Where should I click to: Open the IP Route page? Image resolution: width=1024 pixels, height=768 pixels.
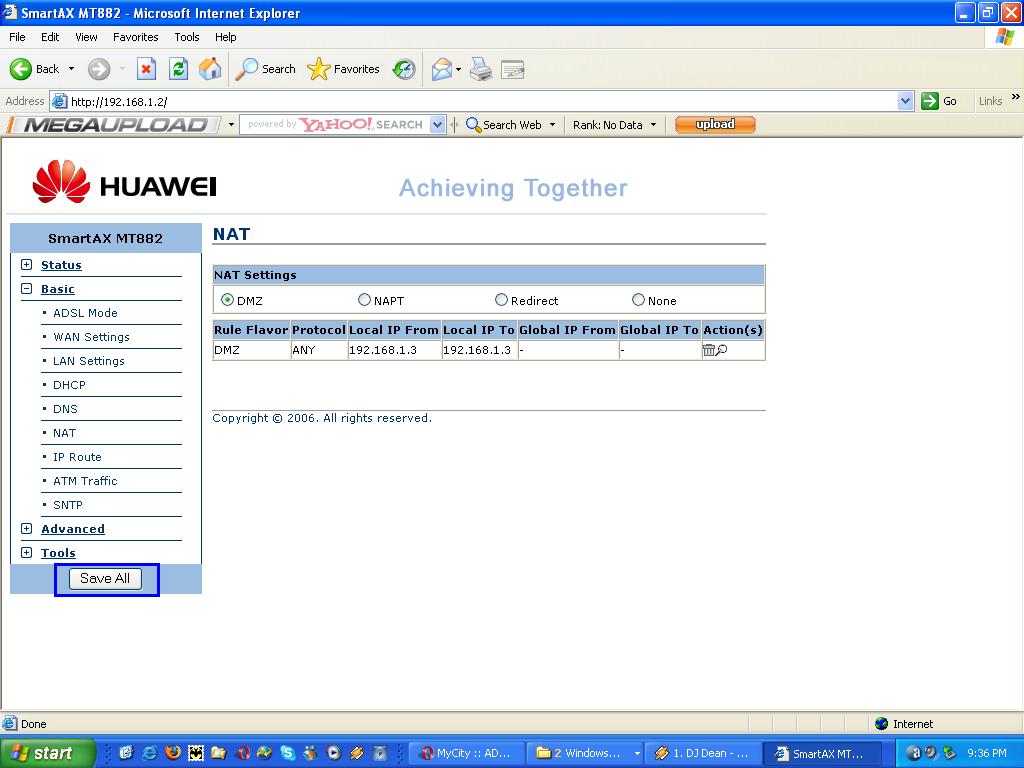77,457
